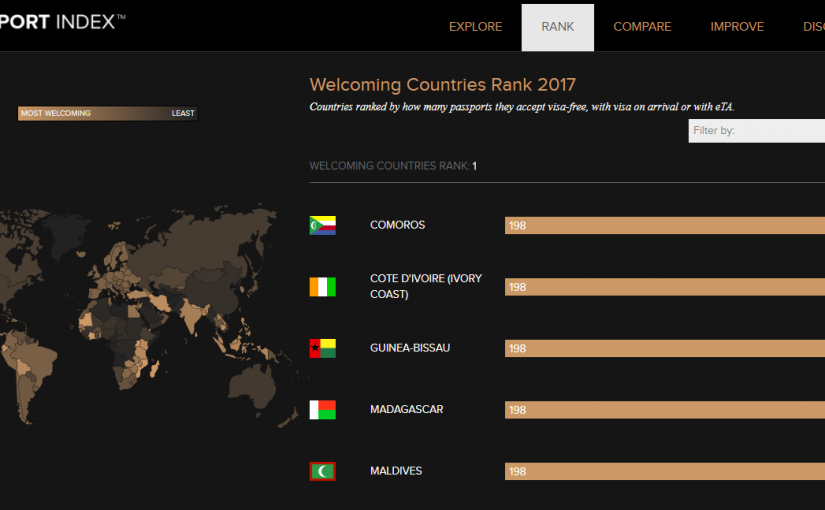Select the Comoros country name
Image resolution: width=825 pixels, height=510 pixels.
[x=397, y=225]
